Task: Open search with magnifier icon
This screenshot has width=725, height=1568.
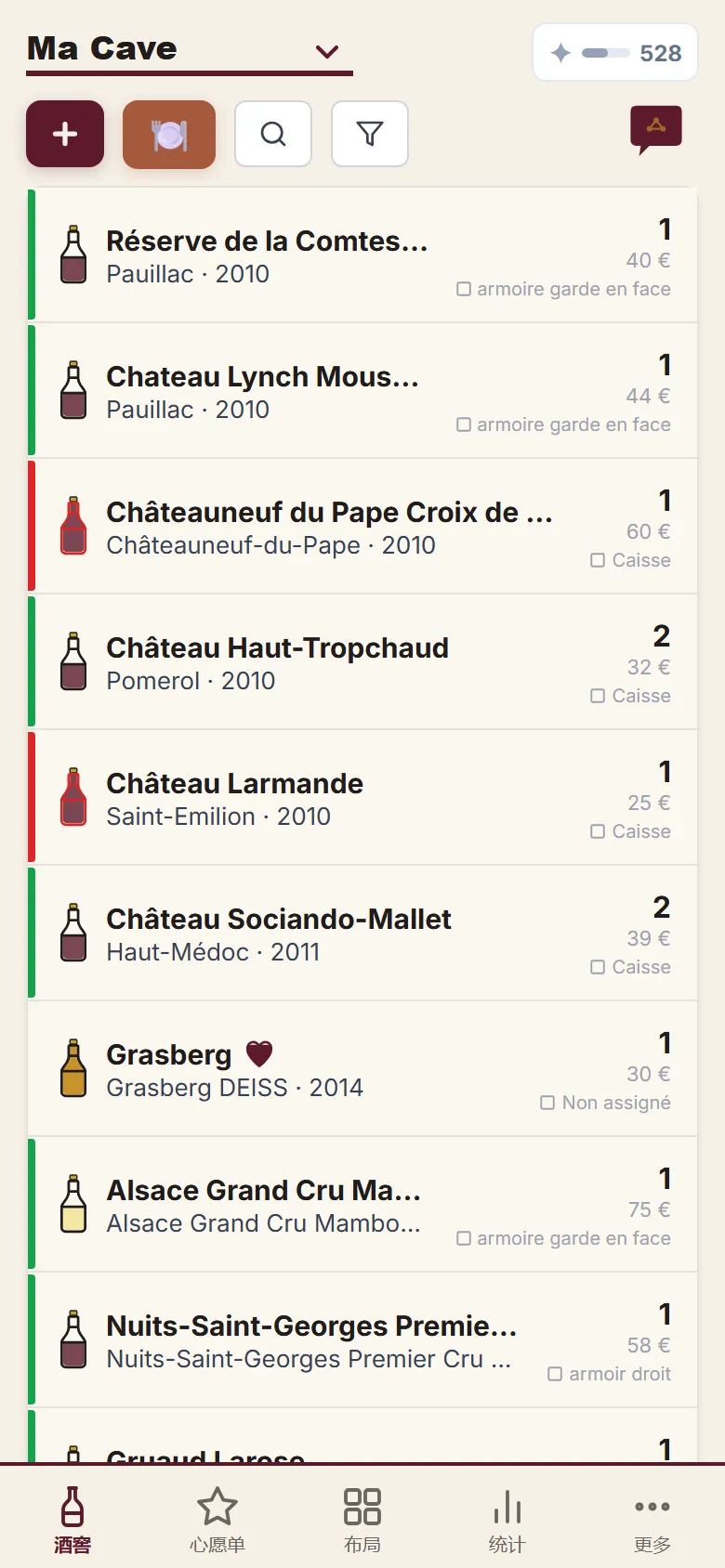Action: (x=273, y=134)
